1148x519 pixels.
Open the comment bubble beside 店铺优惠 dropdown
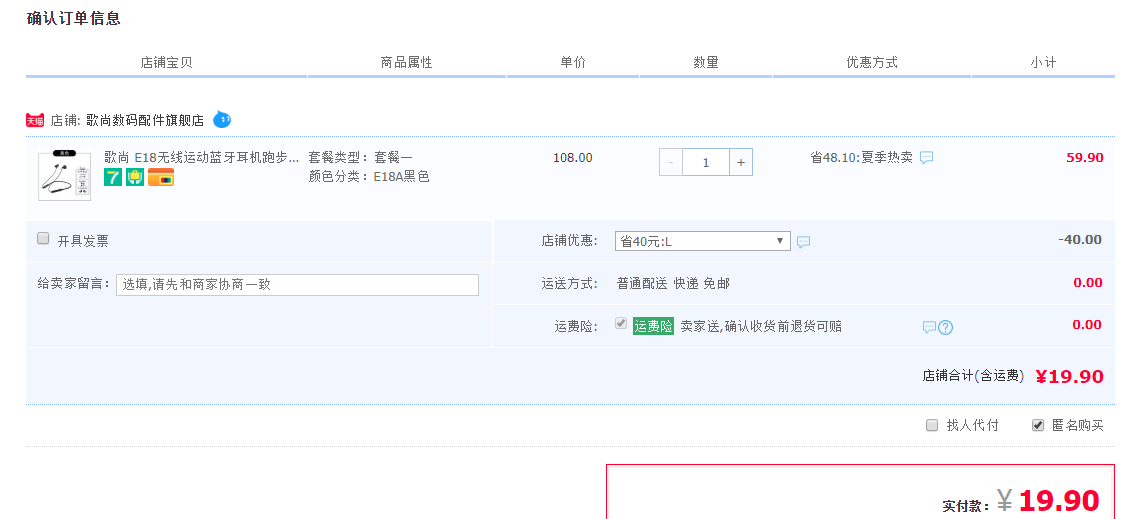point(803,242)
